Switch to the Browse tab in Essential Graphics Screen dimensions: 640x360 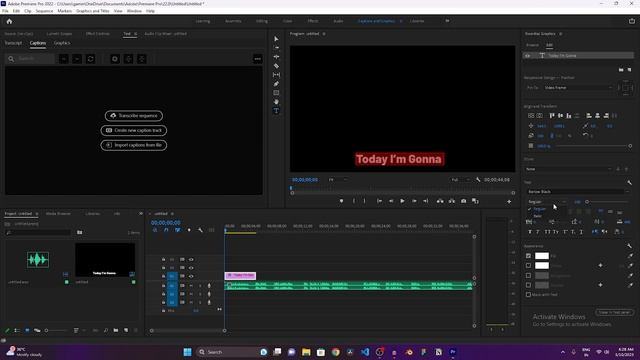point(532,45)
